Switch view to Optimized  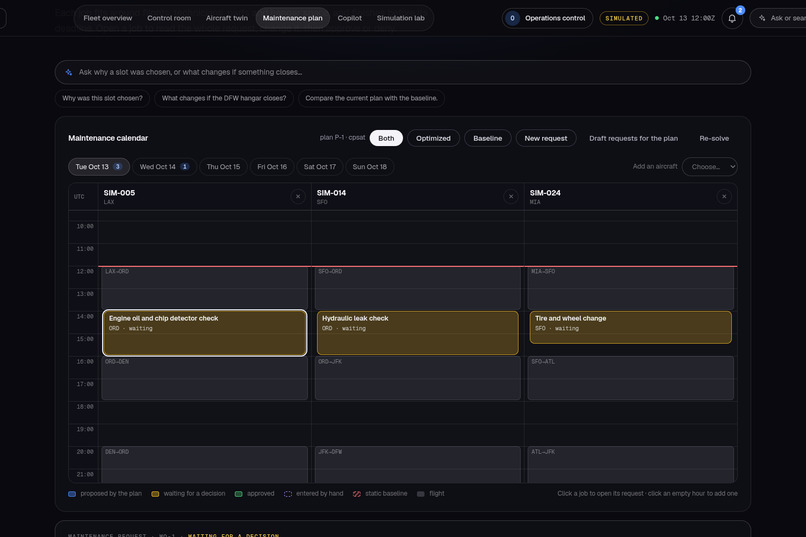433,138
